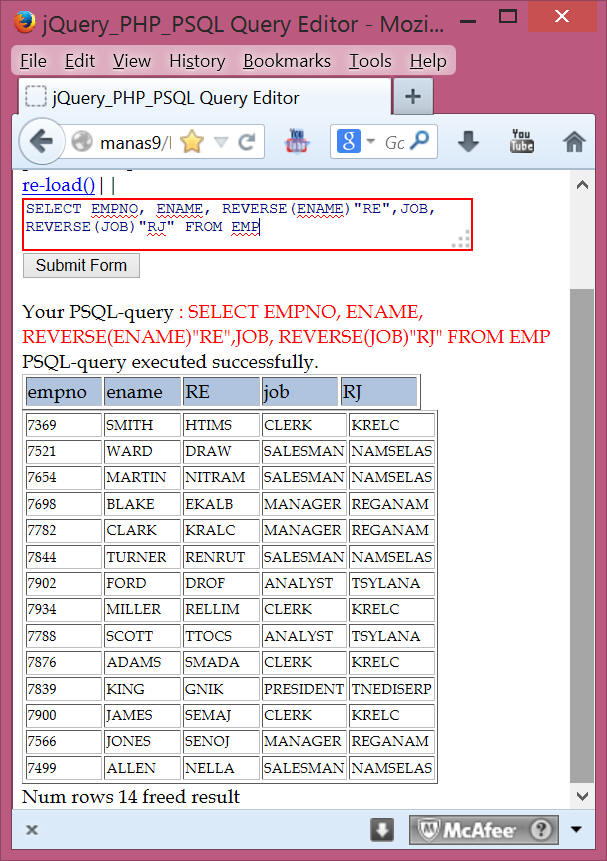Click the Firefox logo in title bar
Screen dimensions: 607x861
(24, 23)
